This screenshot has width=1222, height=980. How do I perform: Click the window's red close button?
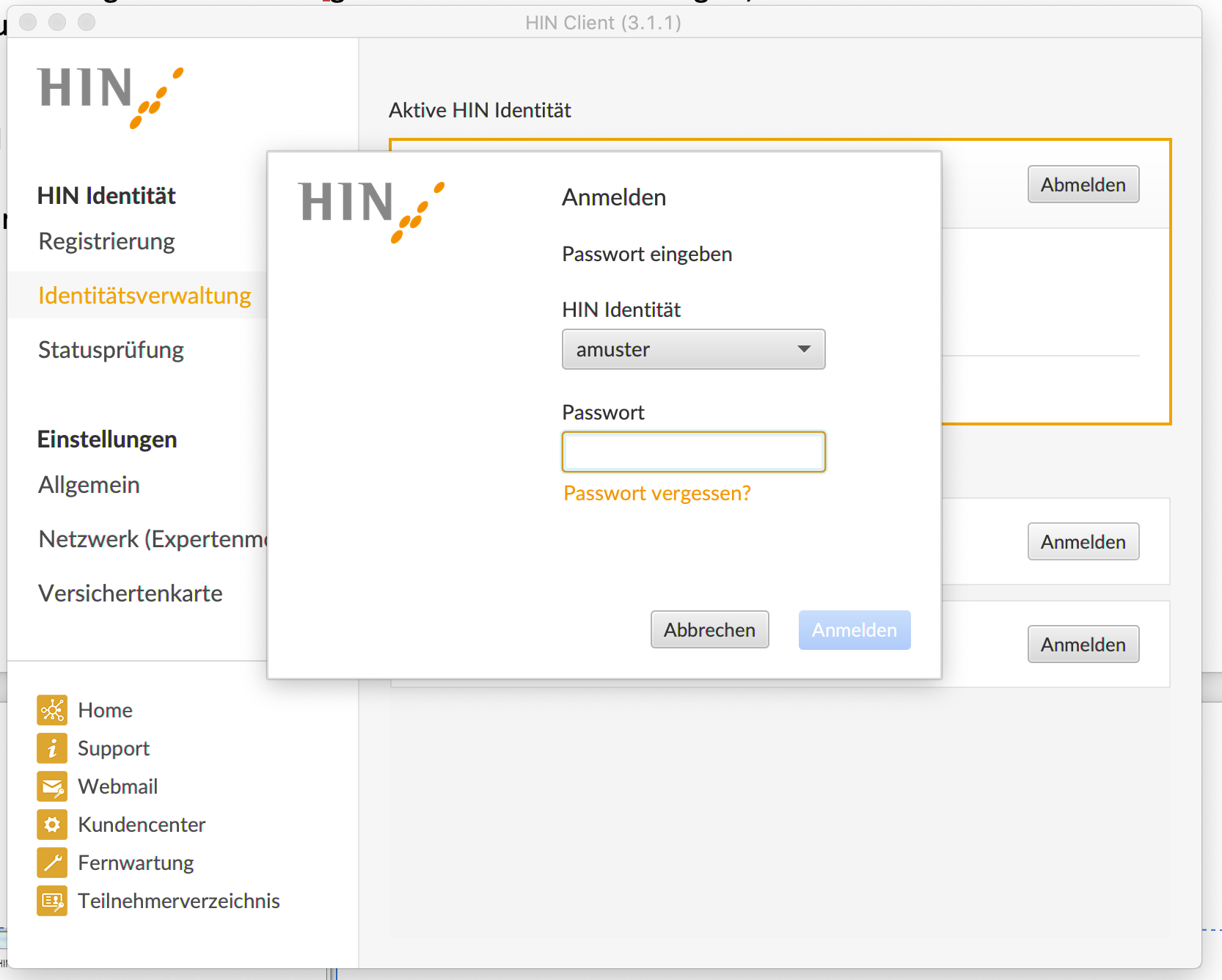tap(28, 22)
